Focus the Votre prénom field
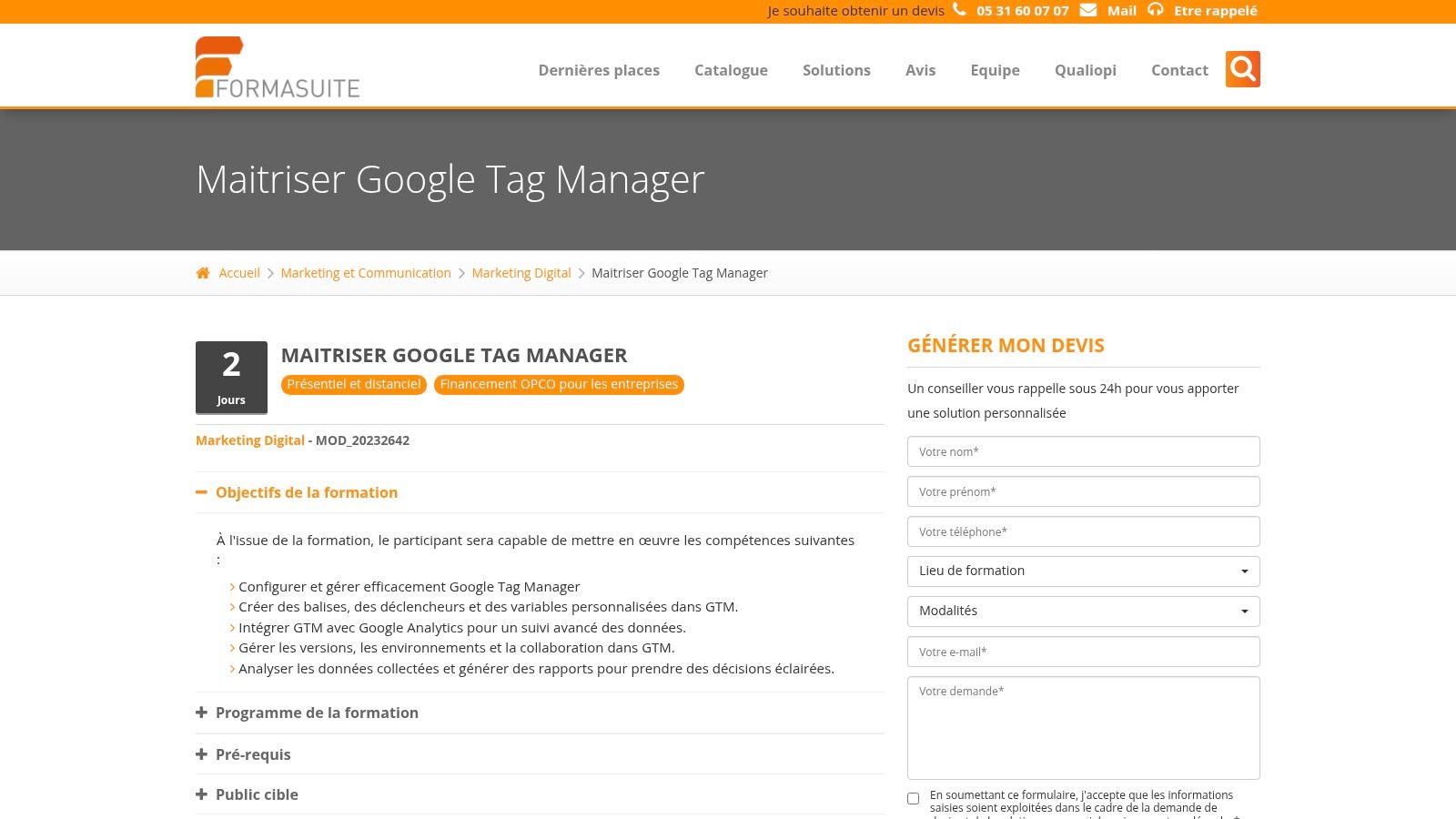 (1084, 491)
